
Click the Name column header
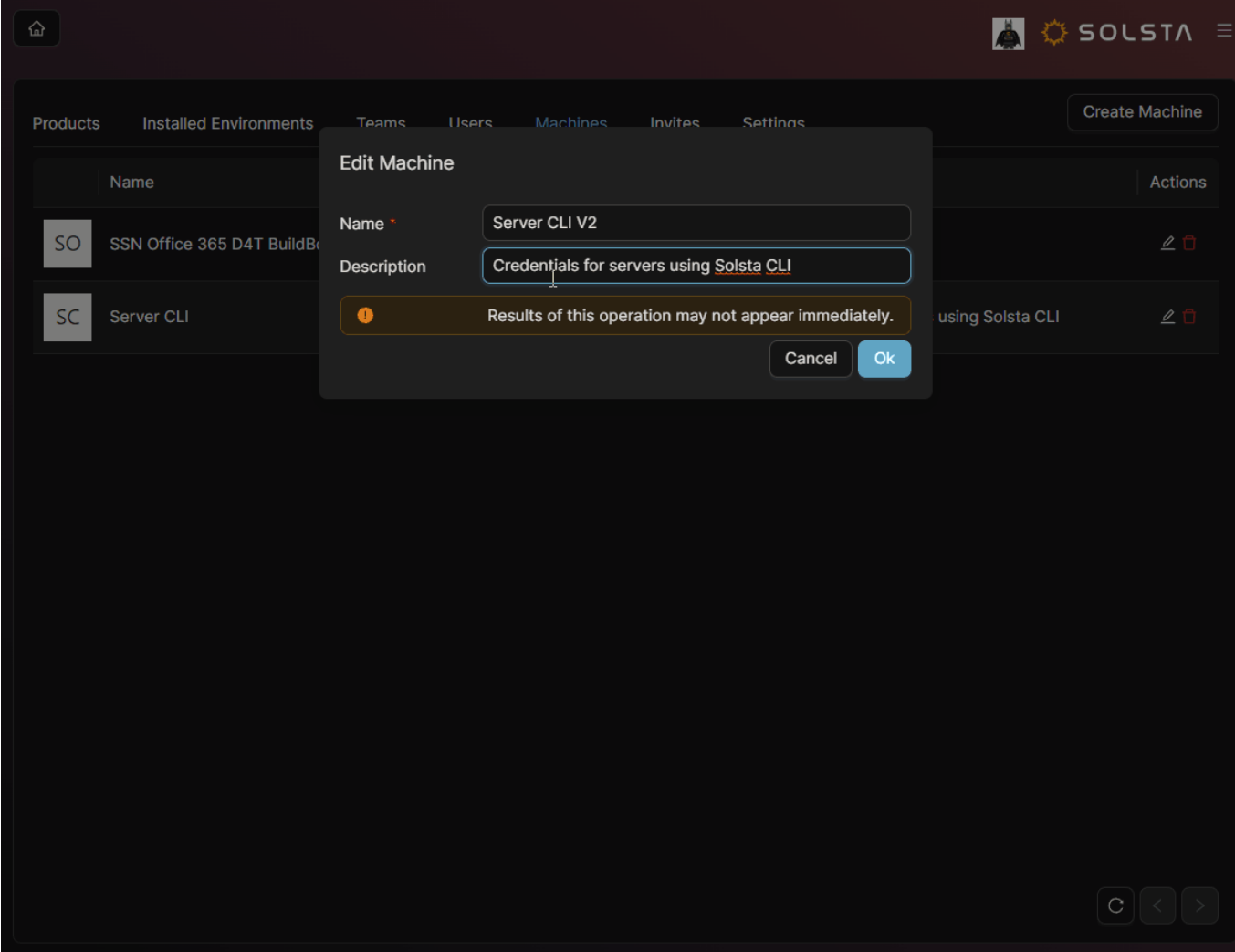131,183
